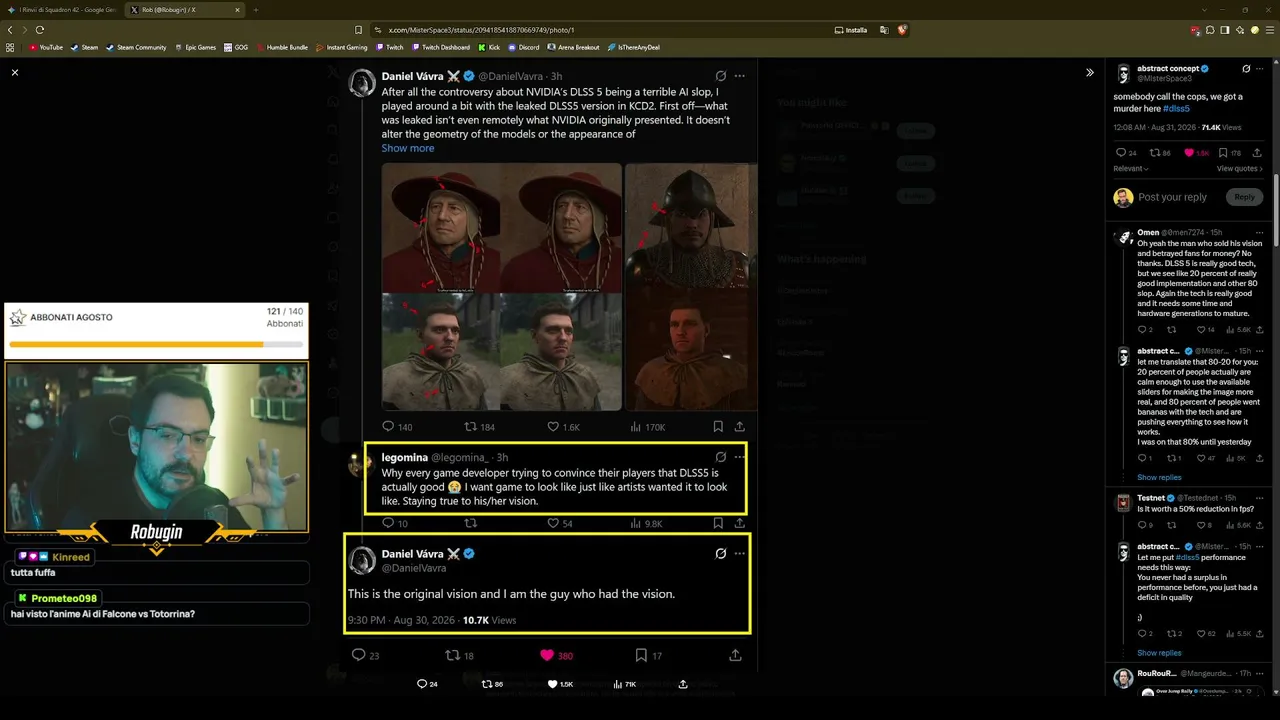Reply to highlighted post with 23 replies
This screenshot has height=720, width=1280.
365,656
